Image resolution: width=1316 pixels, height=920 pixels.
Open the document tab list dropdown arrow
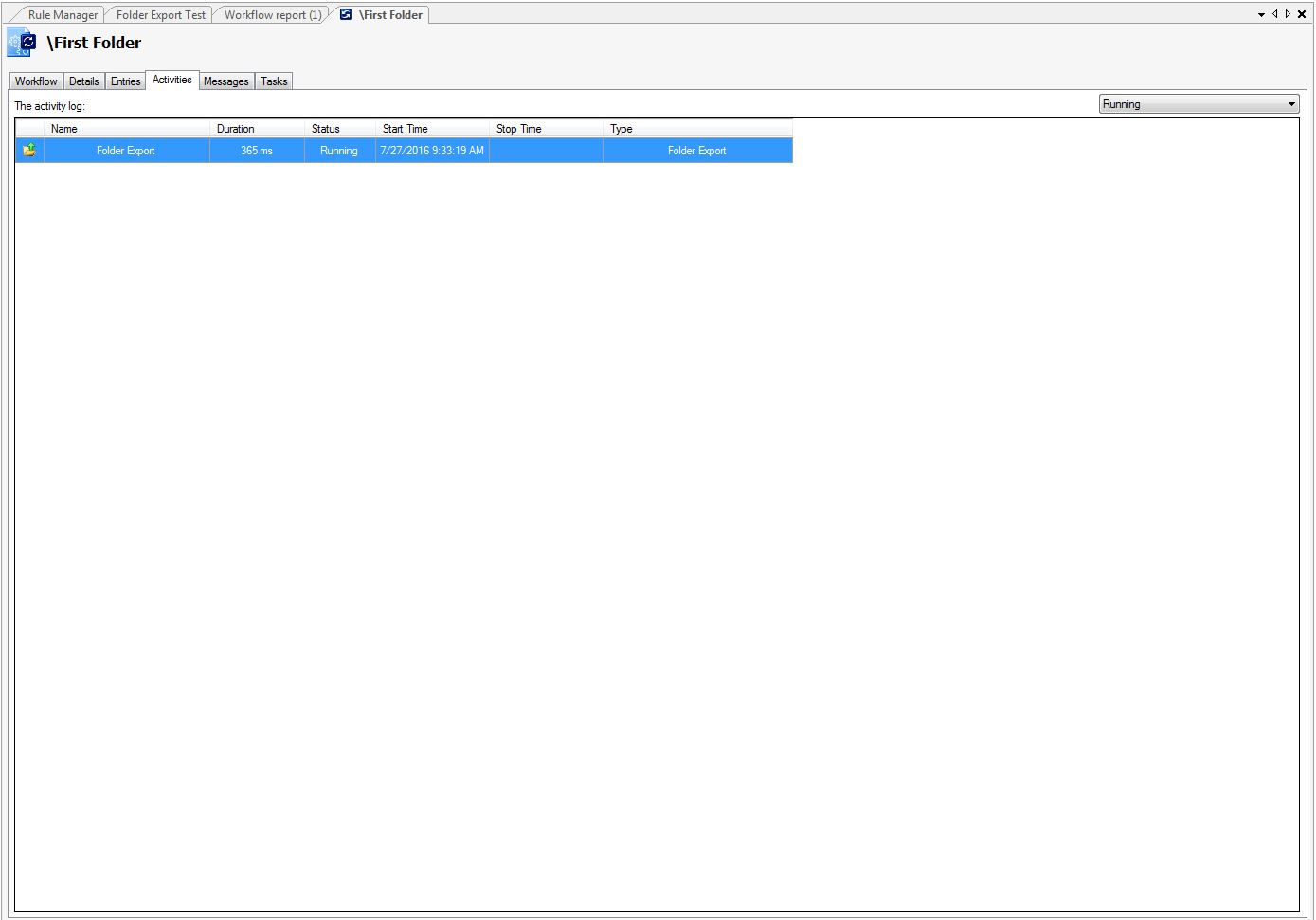[1261, 15]
